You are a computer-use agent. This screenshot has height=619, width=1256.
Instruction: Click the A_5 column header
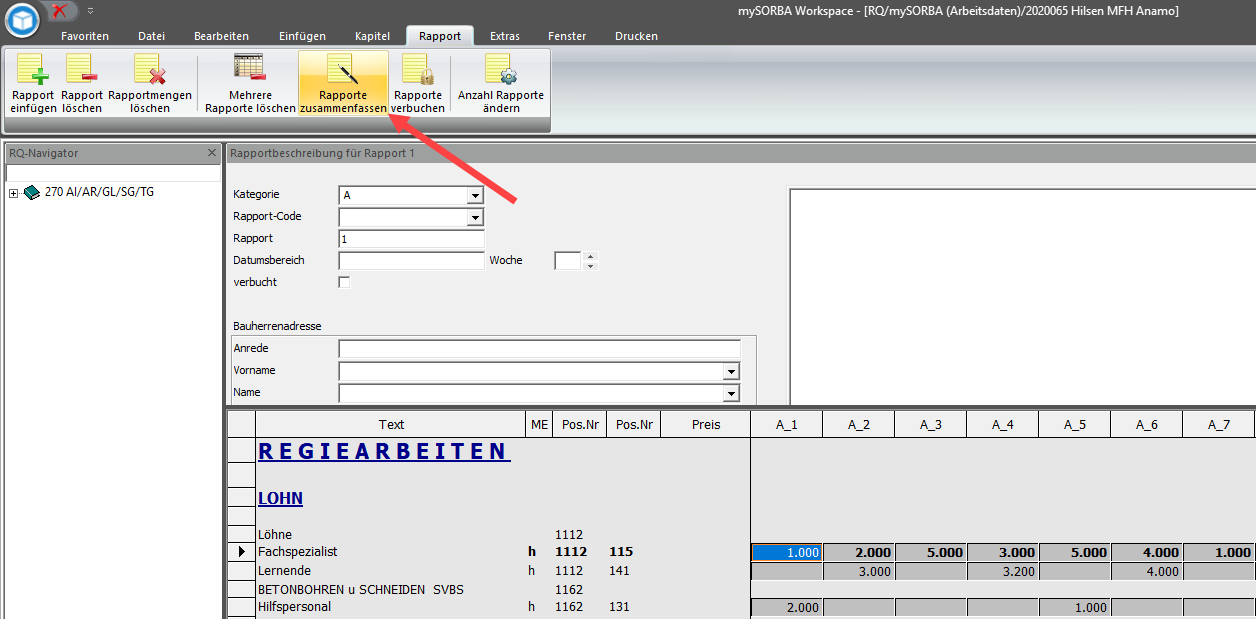coord(1075,425)
